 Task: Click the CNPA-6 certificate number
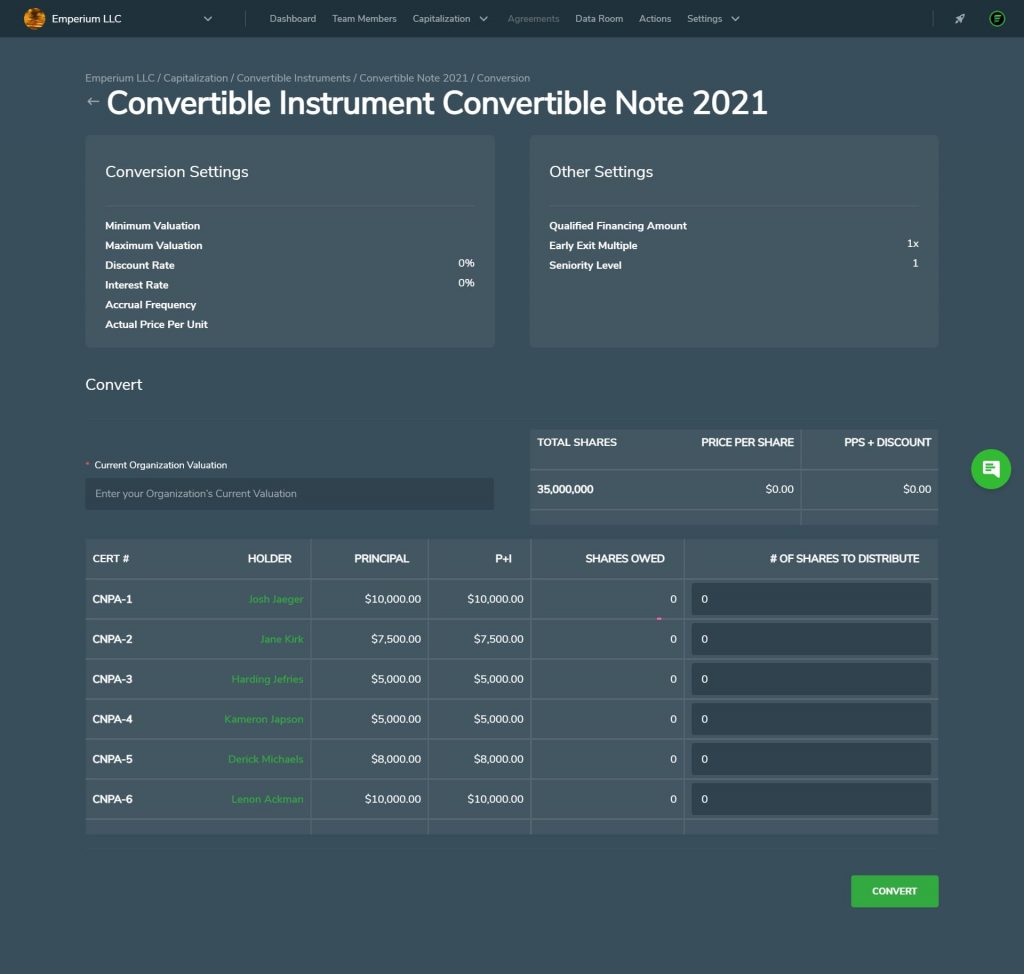coord(112,799)
